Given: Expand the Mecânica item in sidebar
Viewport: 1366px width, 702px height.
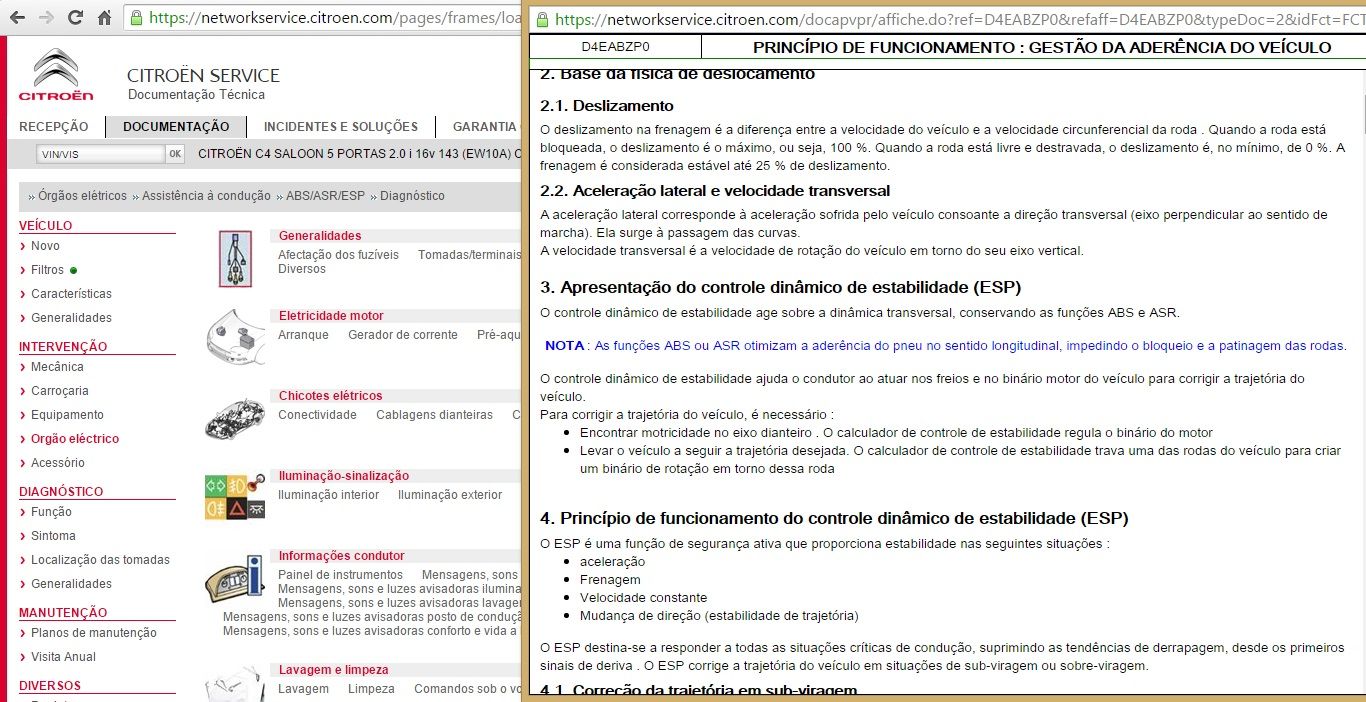Looking at the screenshot, I should tap(57, 367).
